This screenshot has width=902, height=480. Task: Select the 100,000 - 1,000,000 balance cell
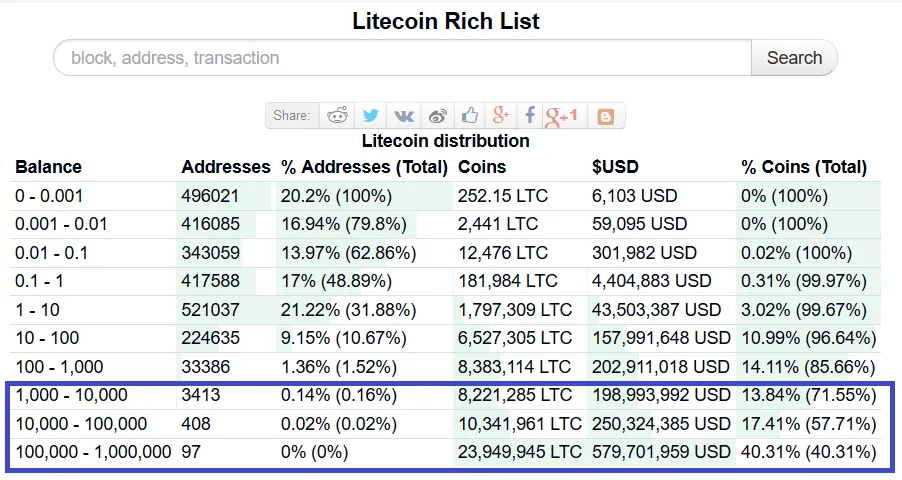93,452
